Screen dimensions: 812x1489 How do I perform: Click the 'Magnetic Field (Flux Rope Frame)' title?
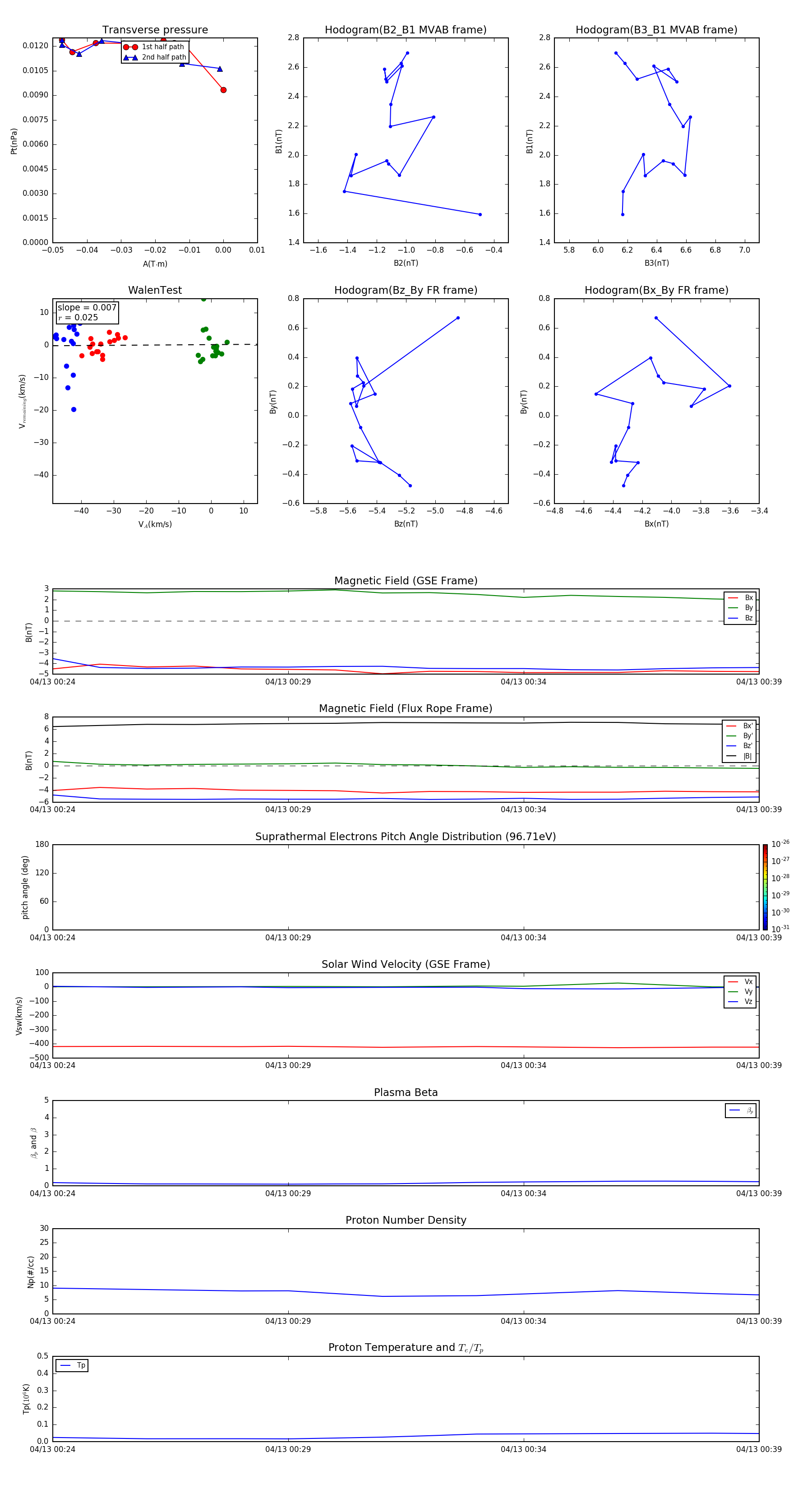406,709
